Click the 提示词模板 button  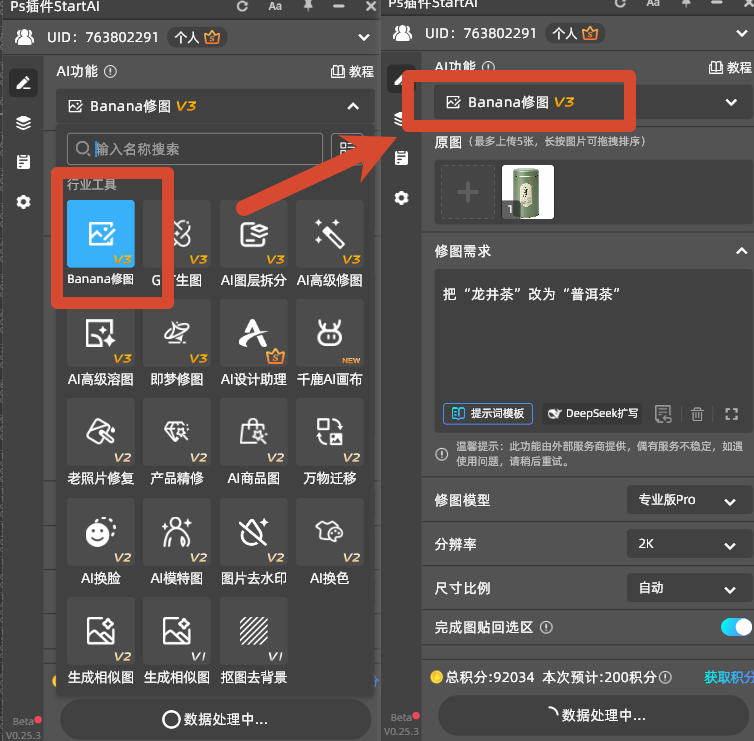[x=488, y=414]
